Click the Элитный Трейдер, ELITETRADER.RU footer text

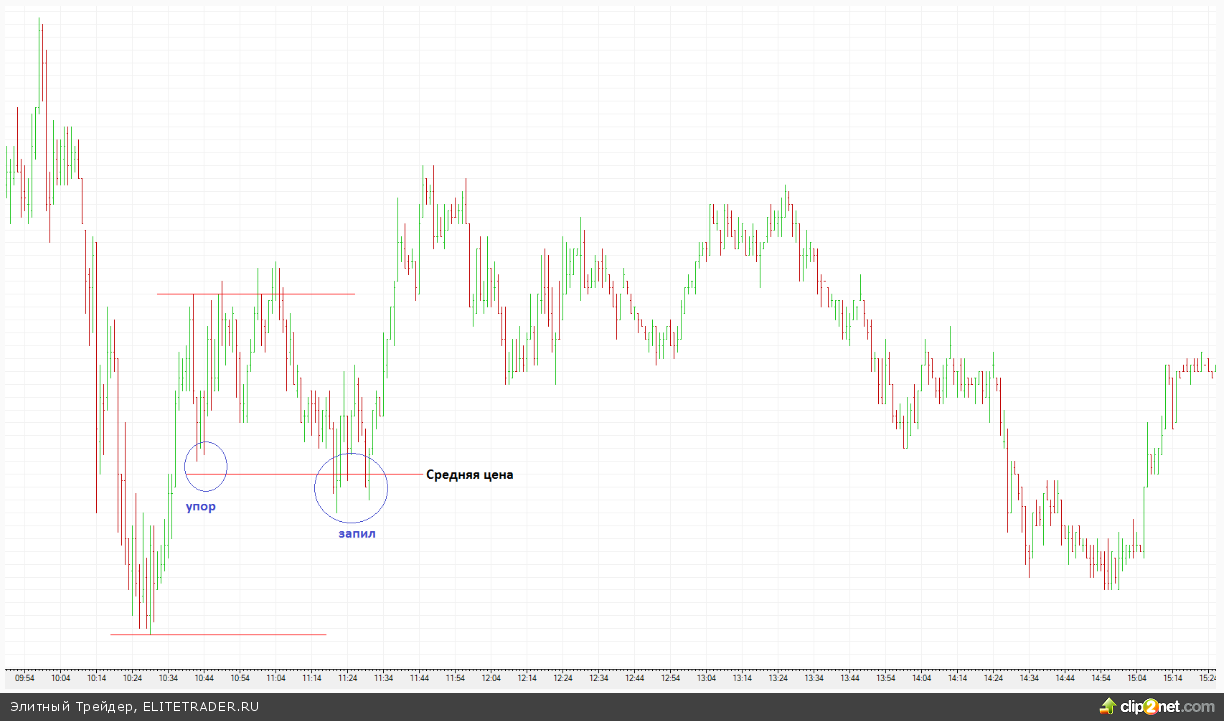135,707
